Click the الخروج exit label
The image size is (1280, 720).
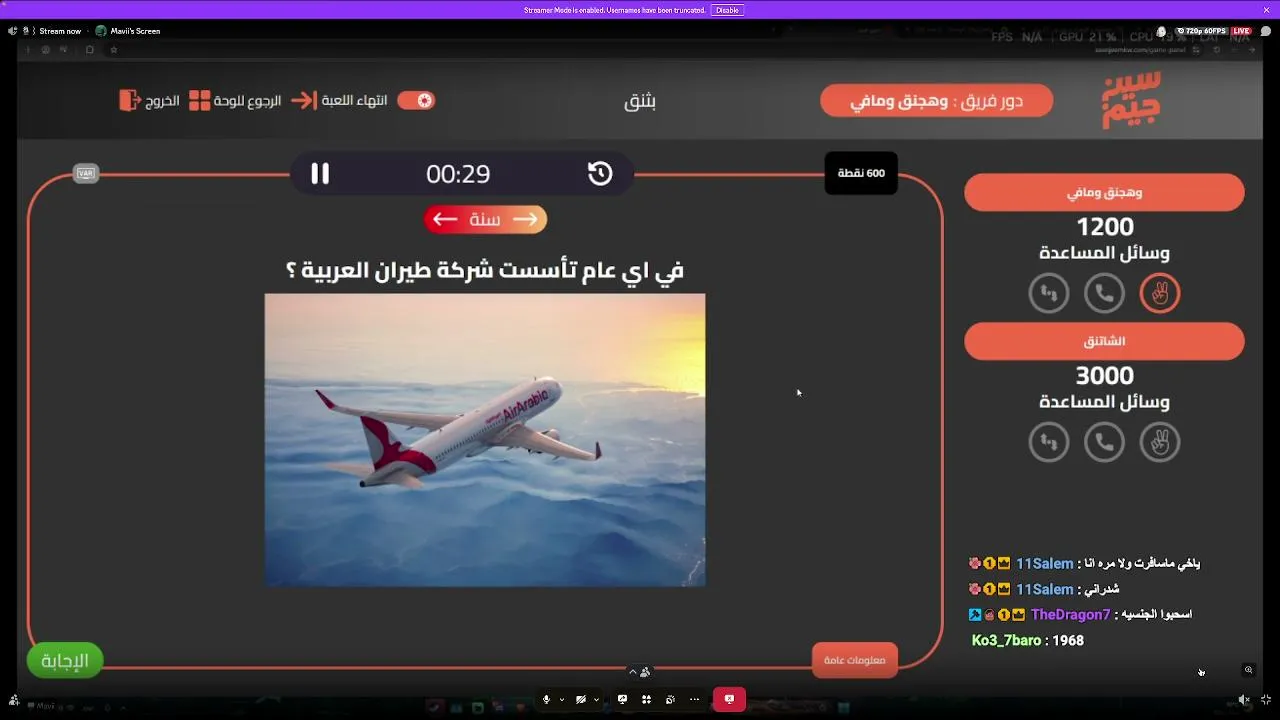point(162,100)
